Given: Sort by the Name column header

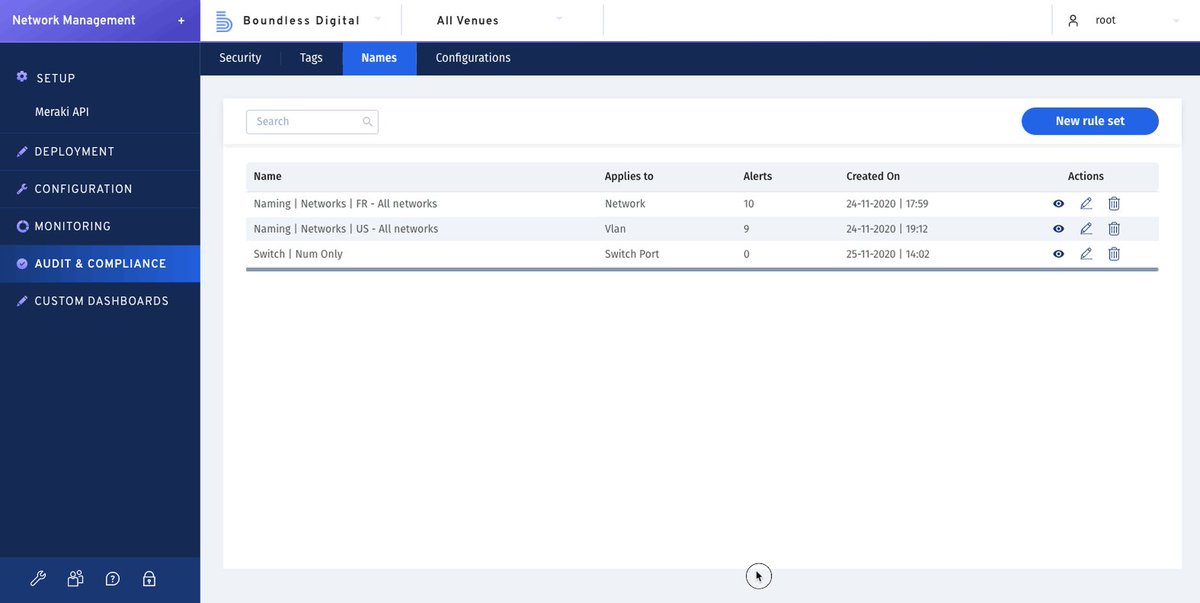Looking at the screenshot, I should (268, 176).
